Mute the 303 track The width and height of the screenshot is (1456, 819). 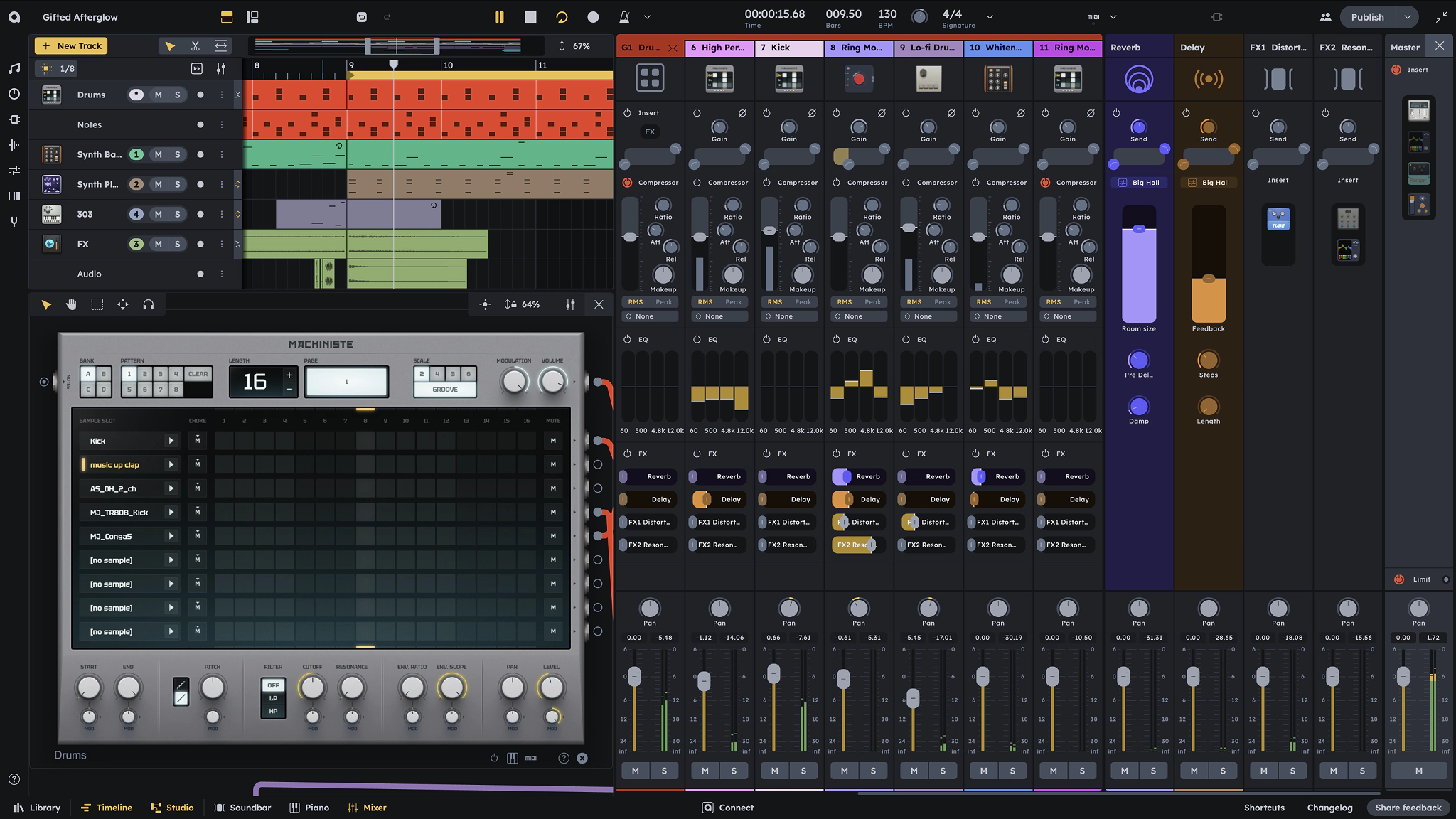pyautogui.click(x=158, y=214)
